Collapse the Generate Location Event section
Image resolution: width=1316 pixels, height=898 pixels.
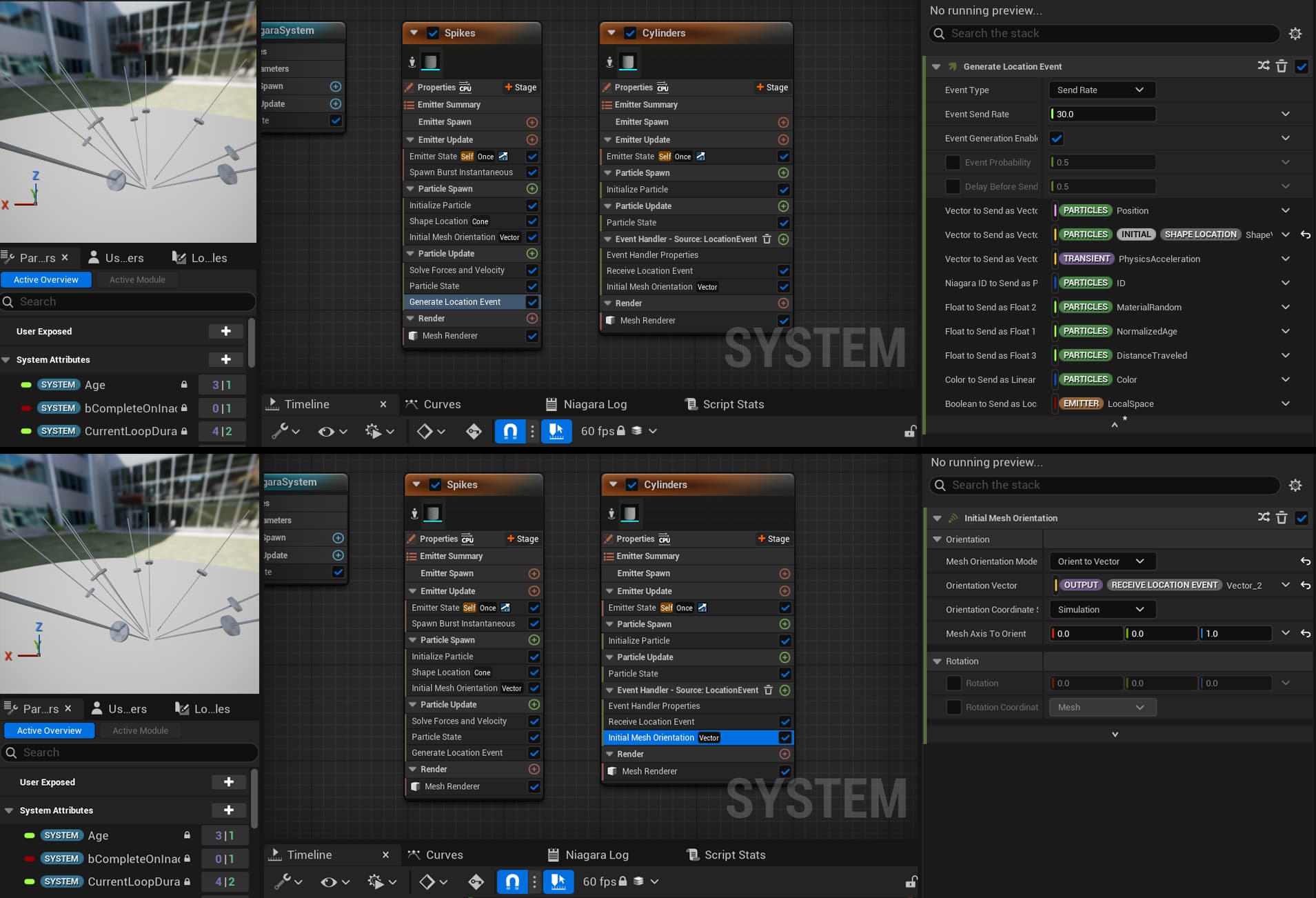tap(936, 67)
